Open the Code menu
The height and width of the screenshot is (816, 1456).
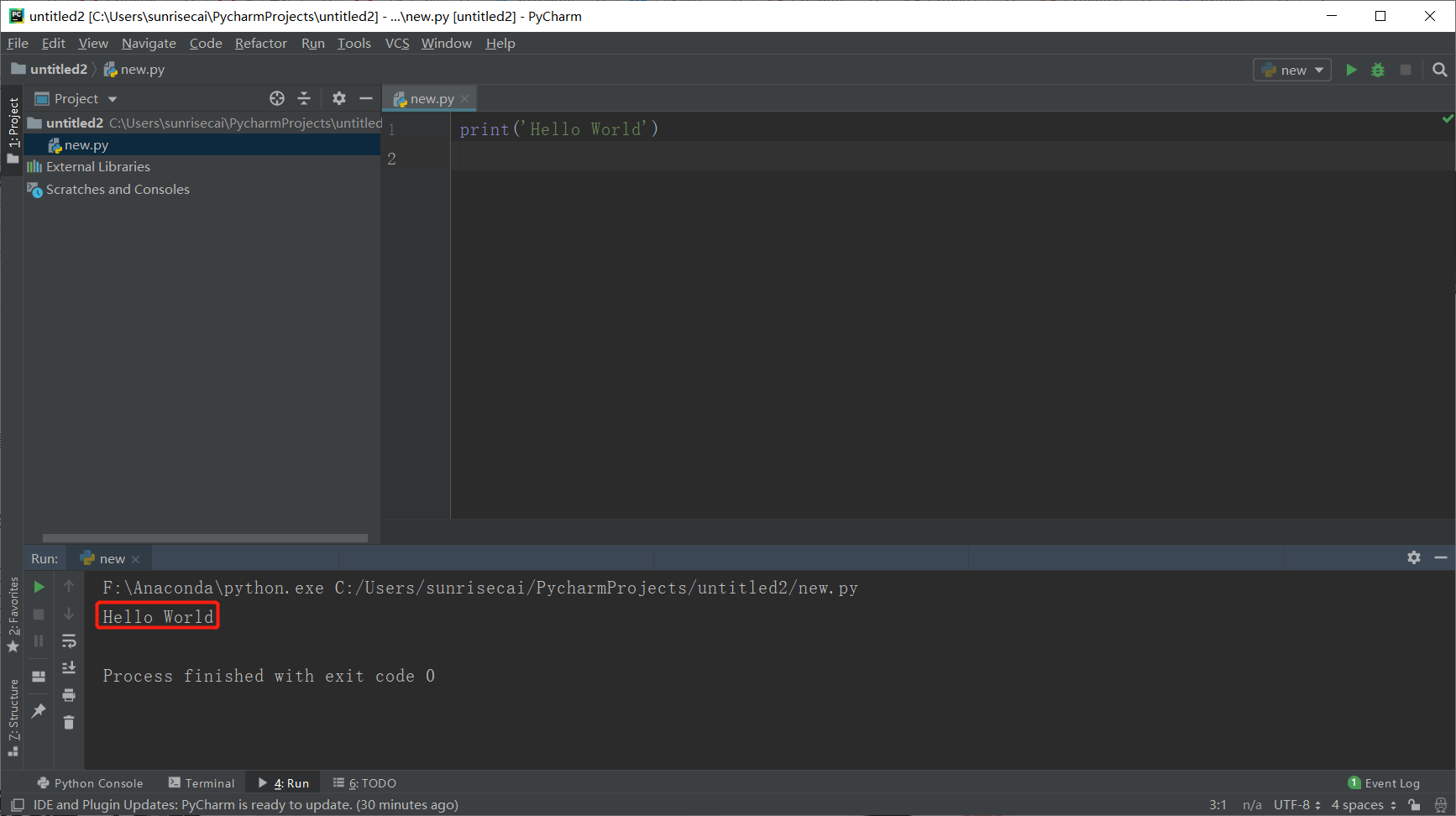[206, 44]
